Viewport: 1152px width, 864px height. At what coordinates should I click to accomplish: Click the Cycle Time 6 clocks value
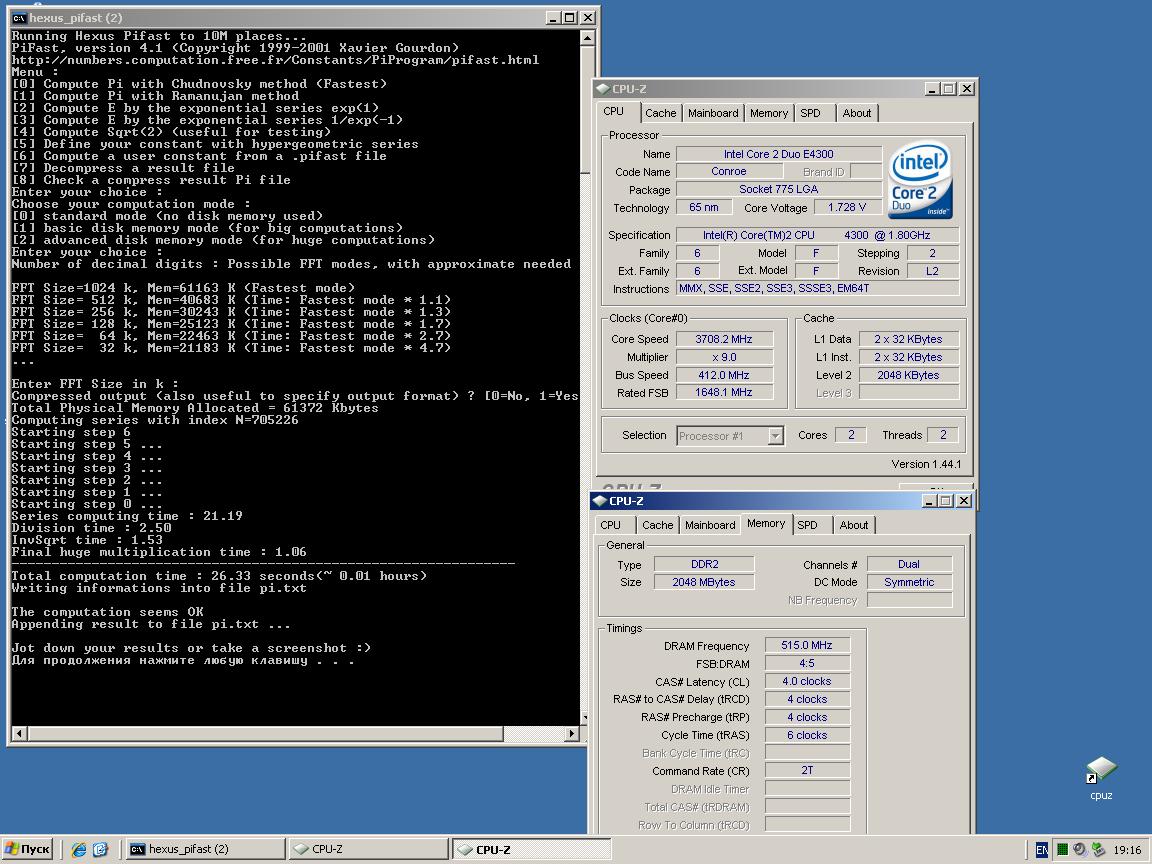click(807, 735)
